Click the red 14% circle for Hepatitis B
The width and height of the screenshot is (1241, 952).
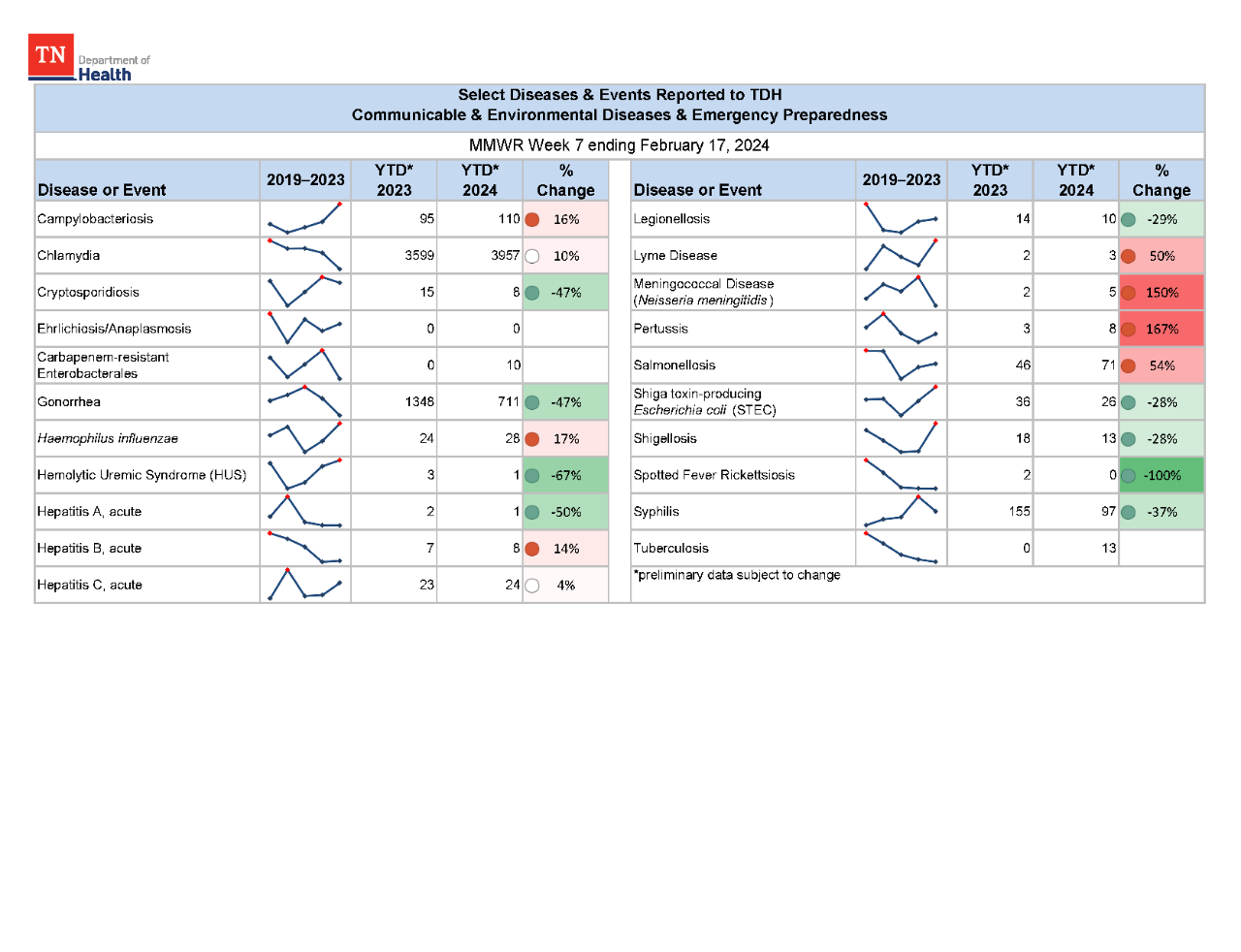pyautogui.click(x=533, y=548)
